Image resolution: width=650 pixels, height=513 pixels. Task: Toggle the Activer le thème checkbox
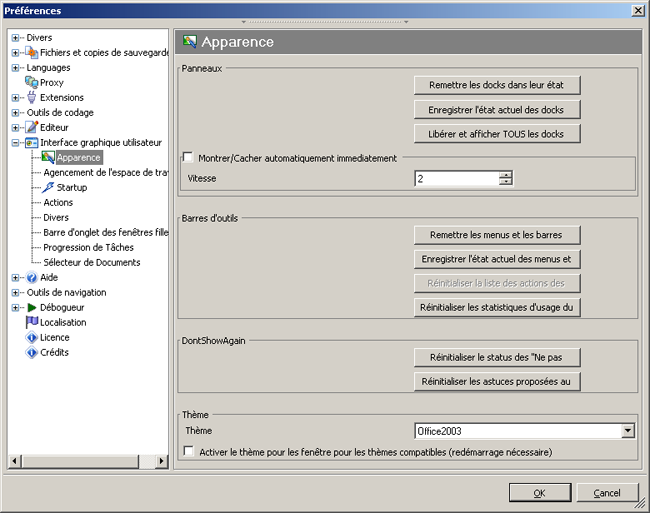coord(188,452)
